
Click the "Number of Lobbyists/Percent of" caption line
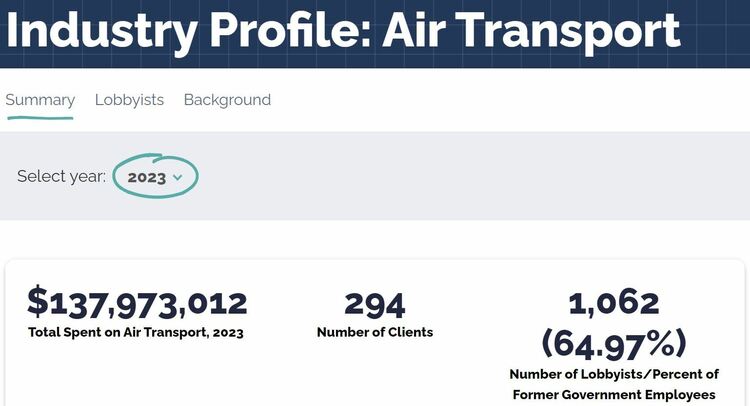point(614,374)
